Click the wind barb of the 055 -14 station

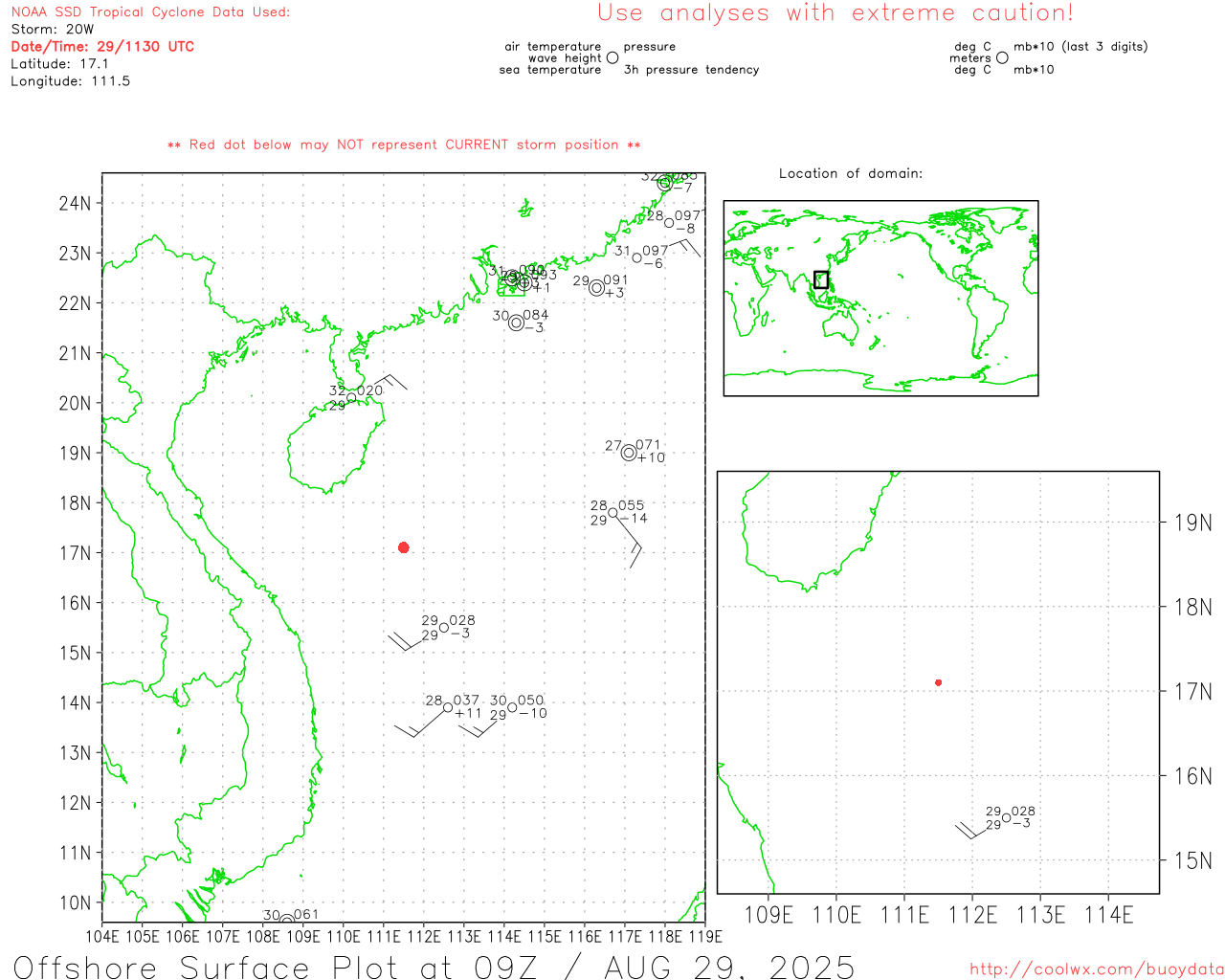[x=629, y=542]
